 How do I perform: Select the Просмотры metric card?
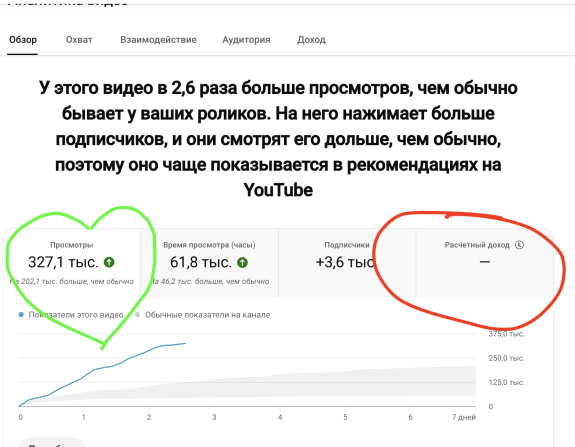pyautogui.click(x=72, y=263)
